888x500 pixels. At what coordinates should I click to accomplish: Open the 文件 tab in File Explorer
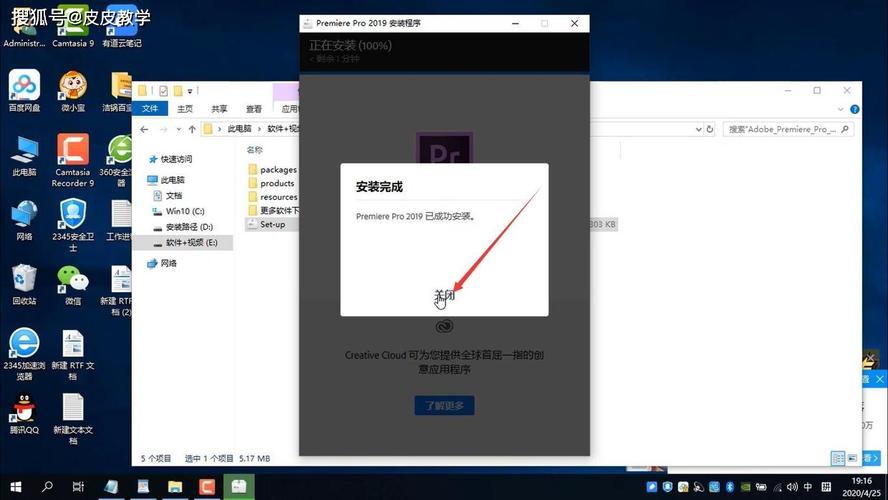coord(150,108)
